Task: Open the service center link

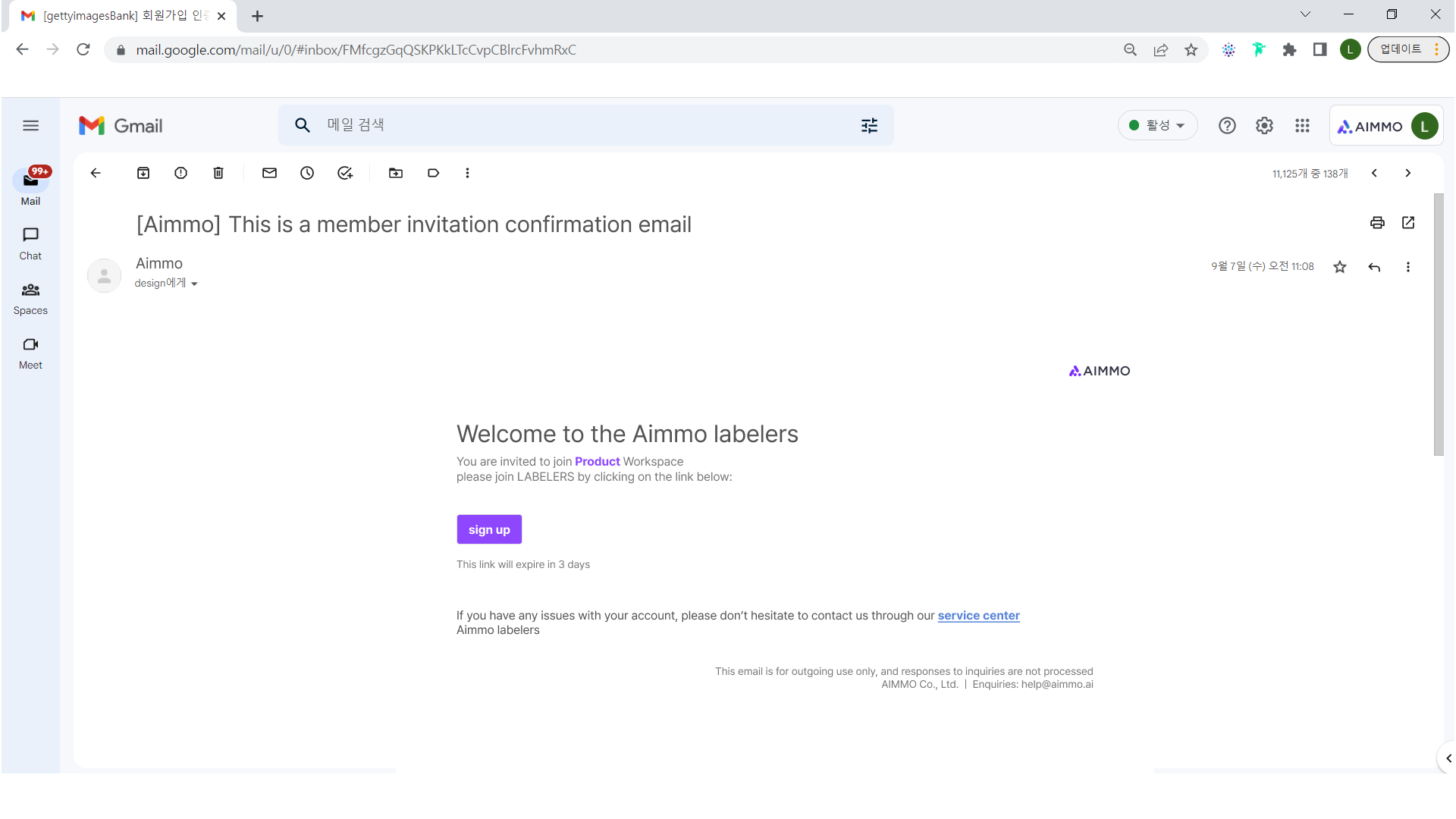Action: [978, 616]
